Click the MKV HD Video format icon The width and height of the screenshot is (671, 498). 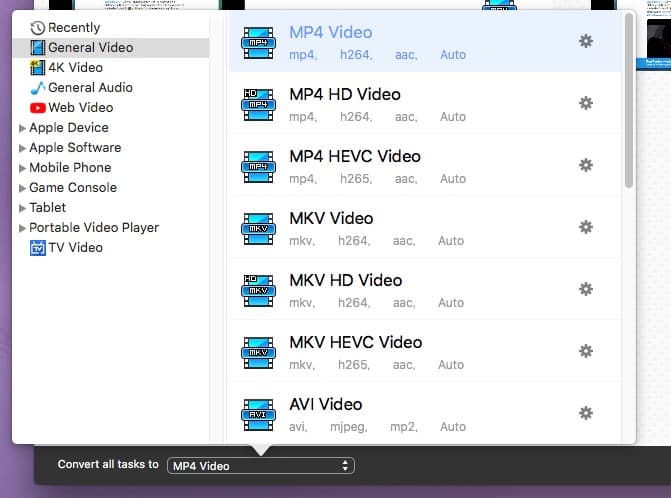[x=258, y=290]
